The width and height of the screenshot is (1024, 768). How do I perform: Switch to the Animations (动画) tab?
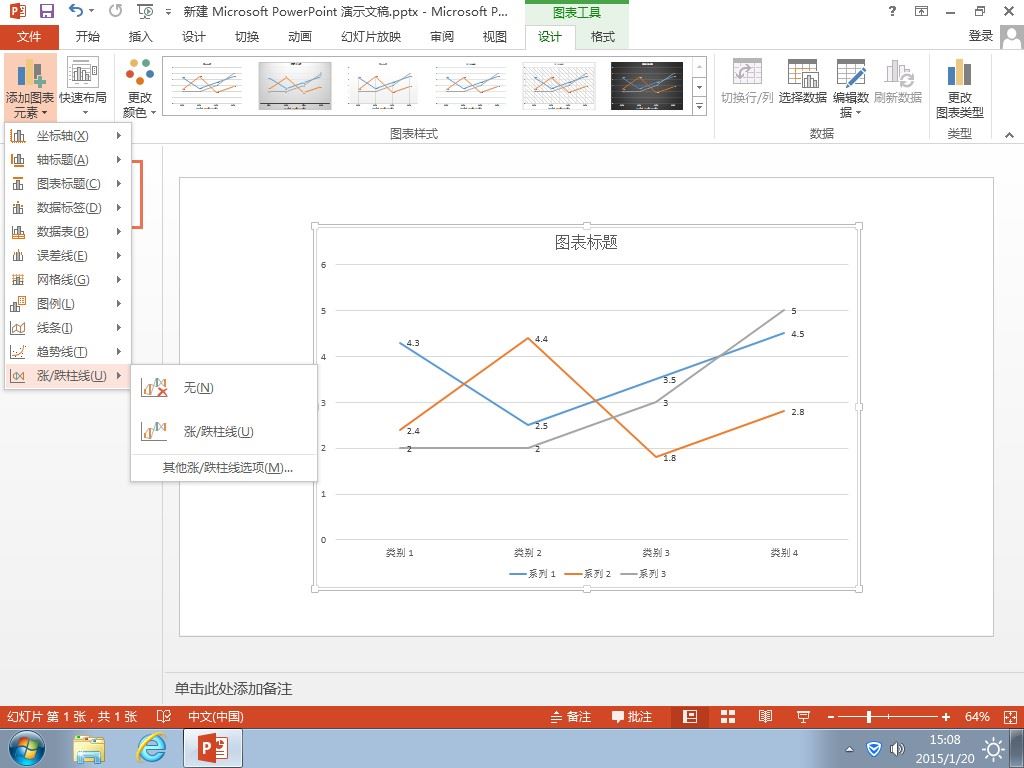point(300,37)
